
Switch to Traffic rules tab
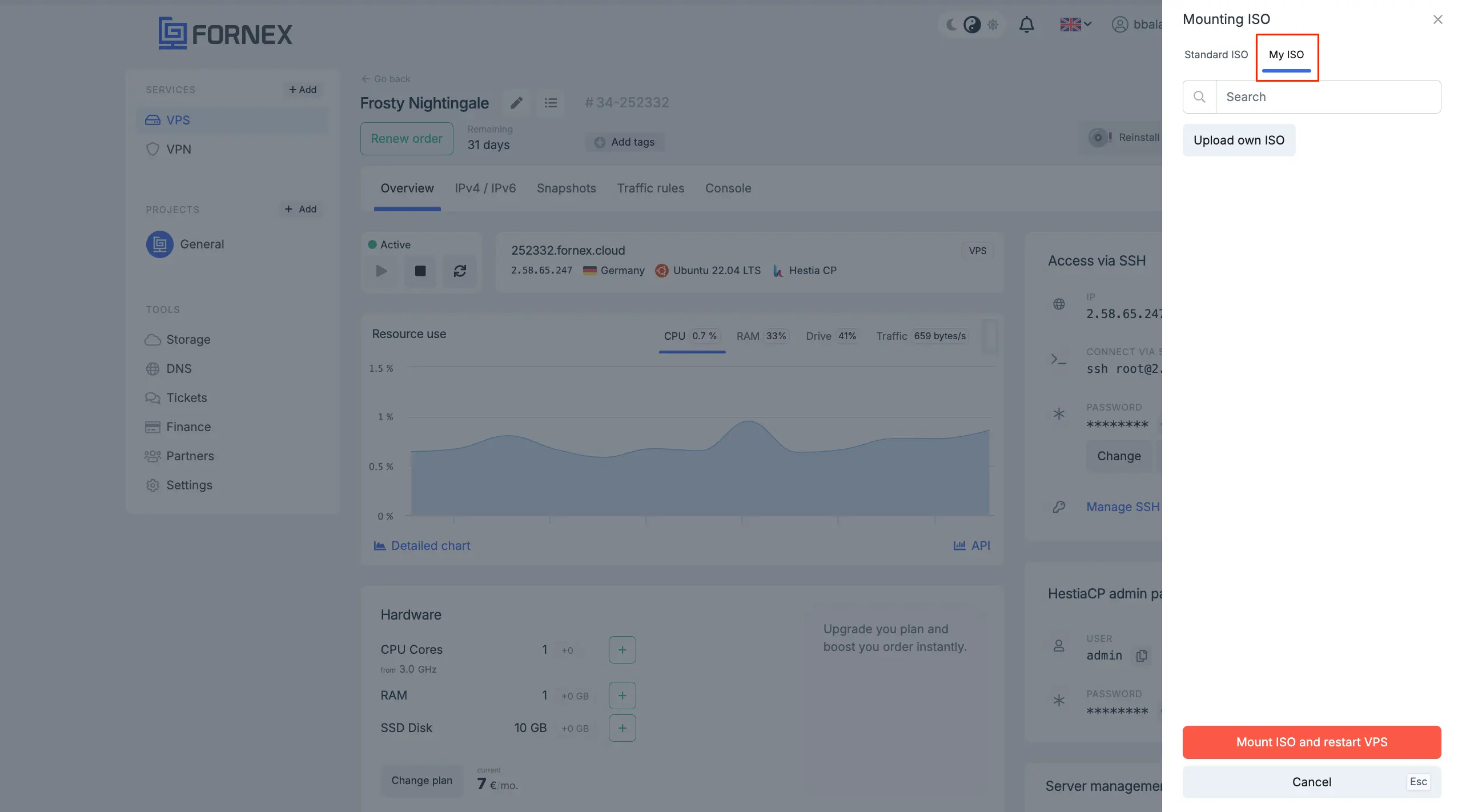(x=650, y=188)
